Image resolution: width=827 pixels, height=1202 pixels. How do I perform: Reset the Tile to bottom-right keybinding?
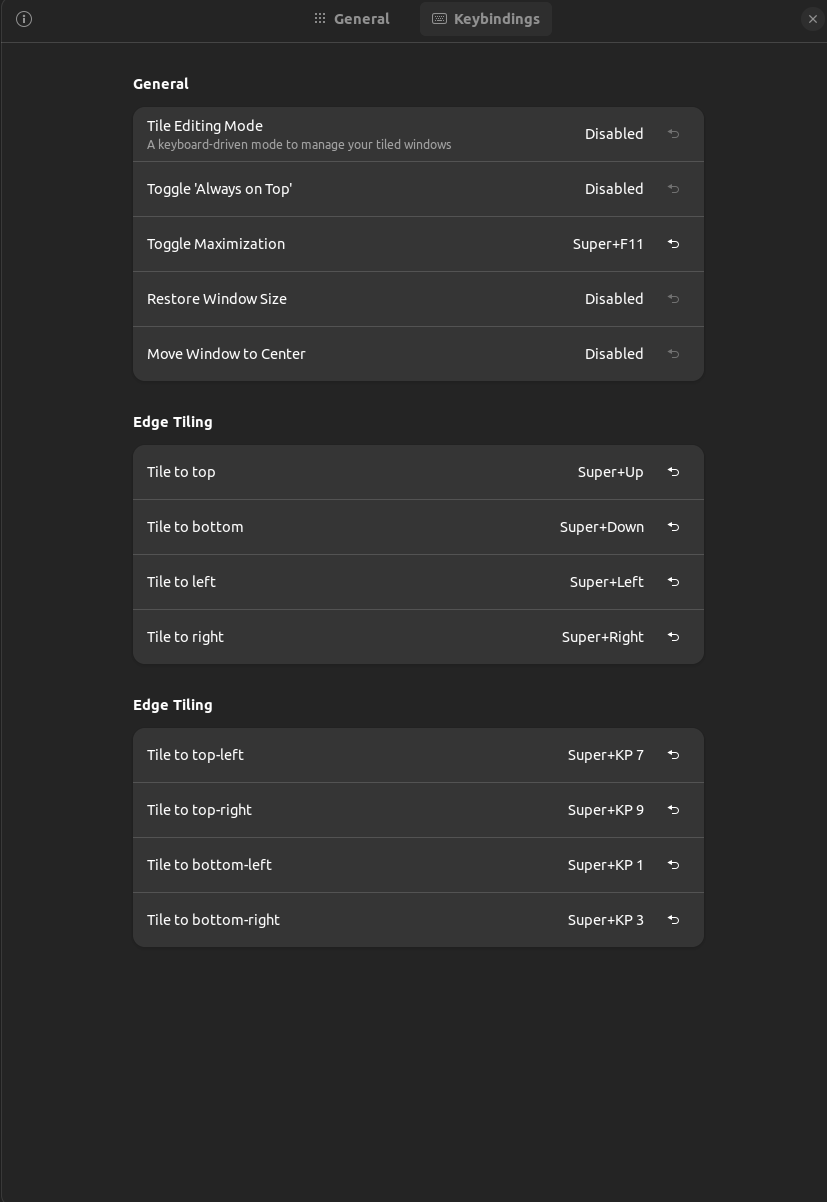(674, 920)
